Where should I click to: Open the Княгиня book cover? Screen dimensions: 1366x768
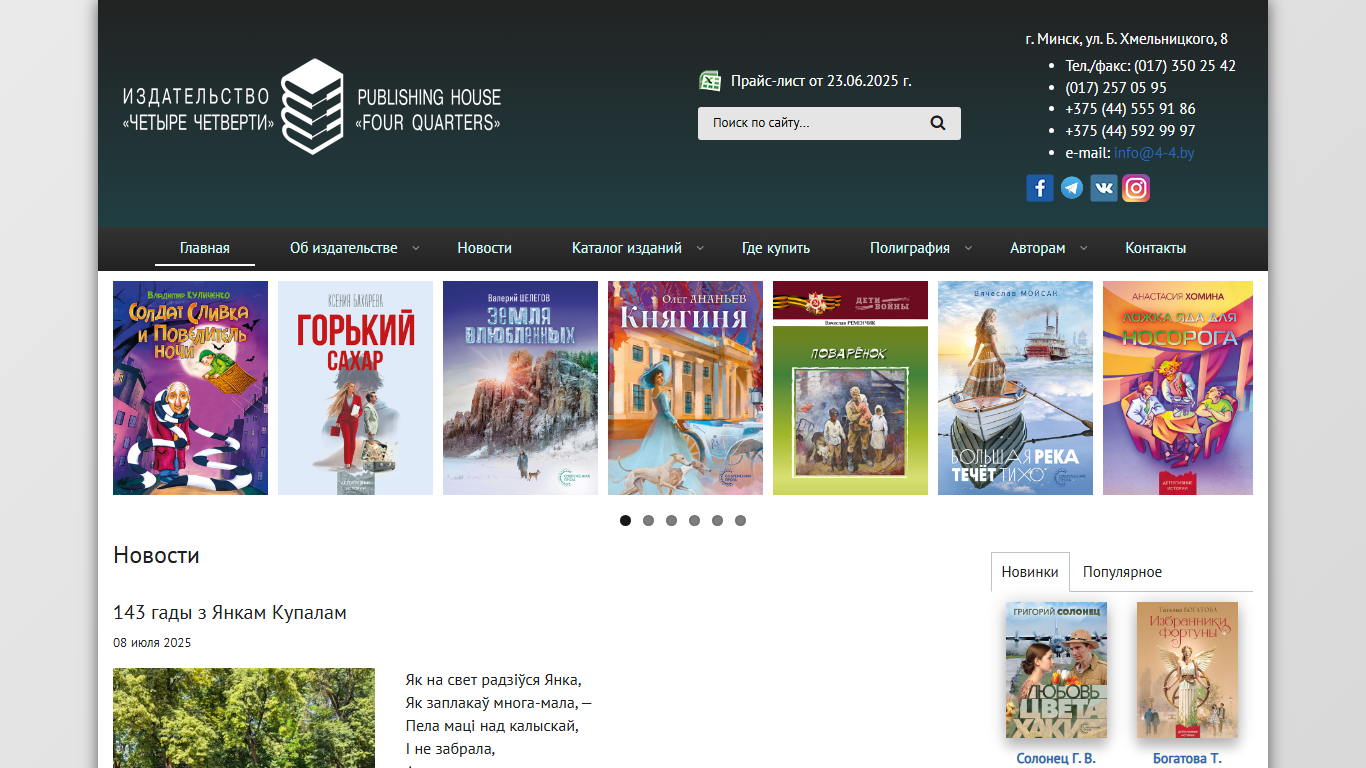click(685, 388)
